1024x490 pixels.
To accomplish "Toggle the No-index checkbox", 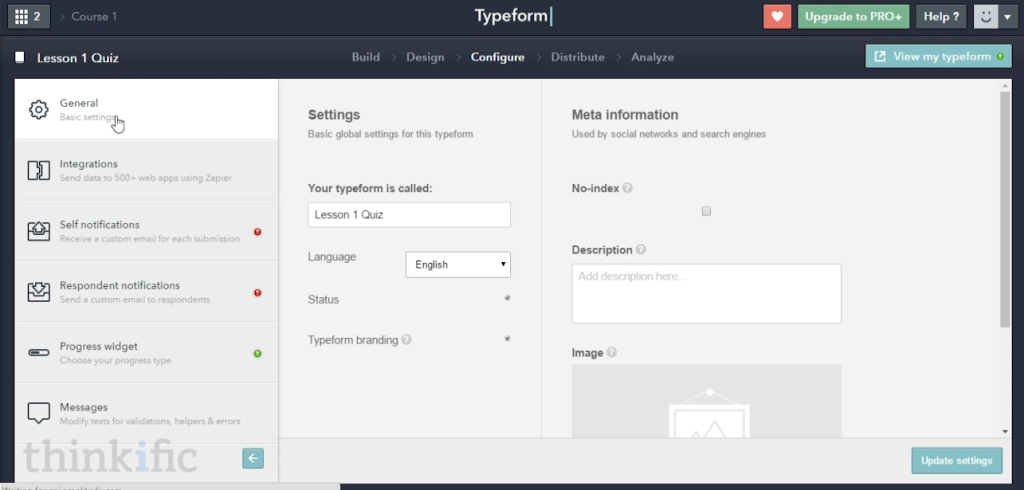I will point(706,211).
